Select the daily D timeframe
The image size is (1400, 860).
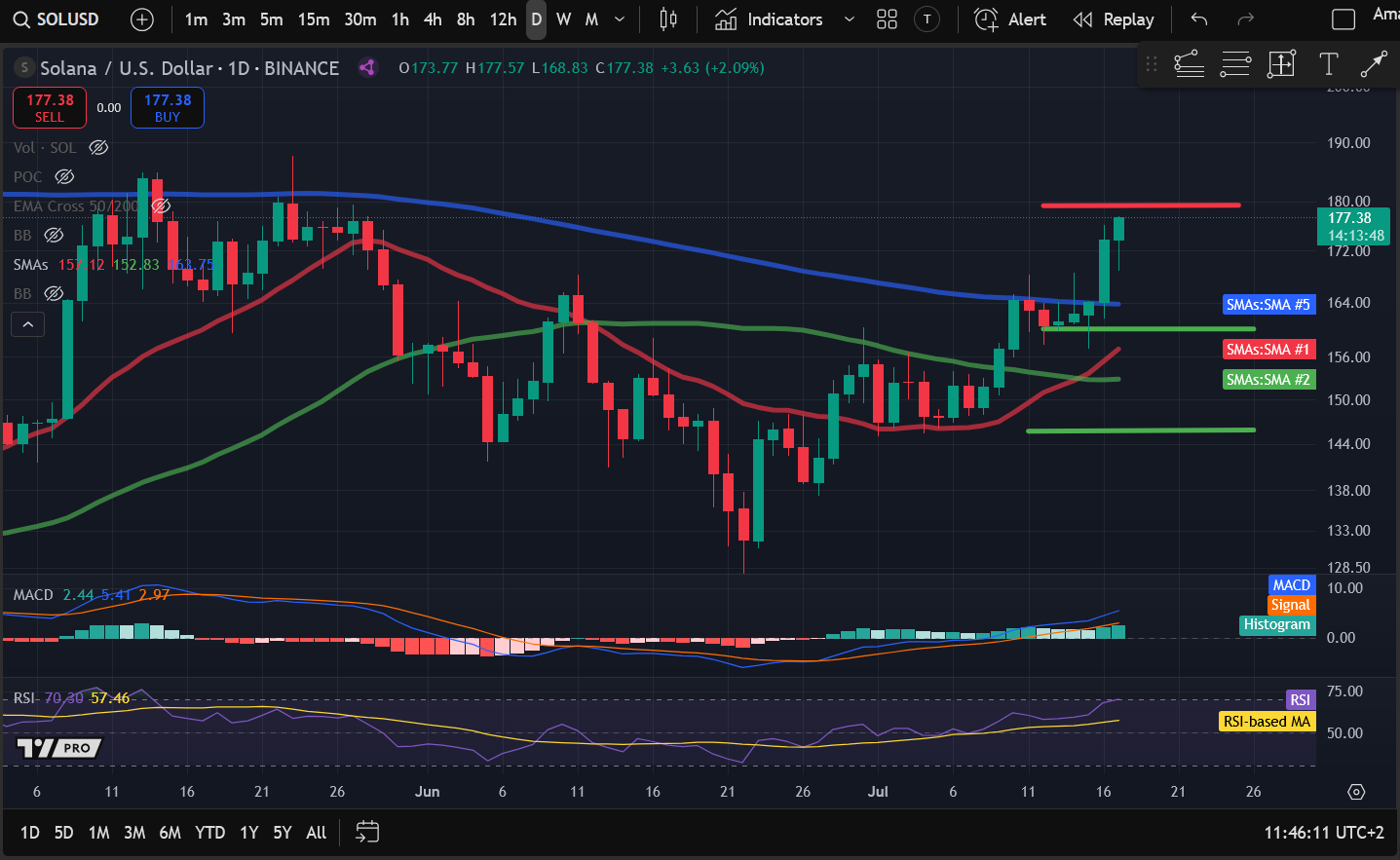(536, 19)
